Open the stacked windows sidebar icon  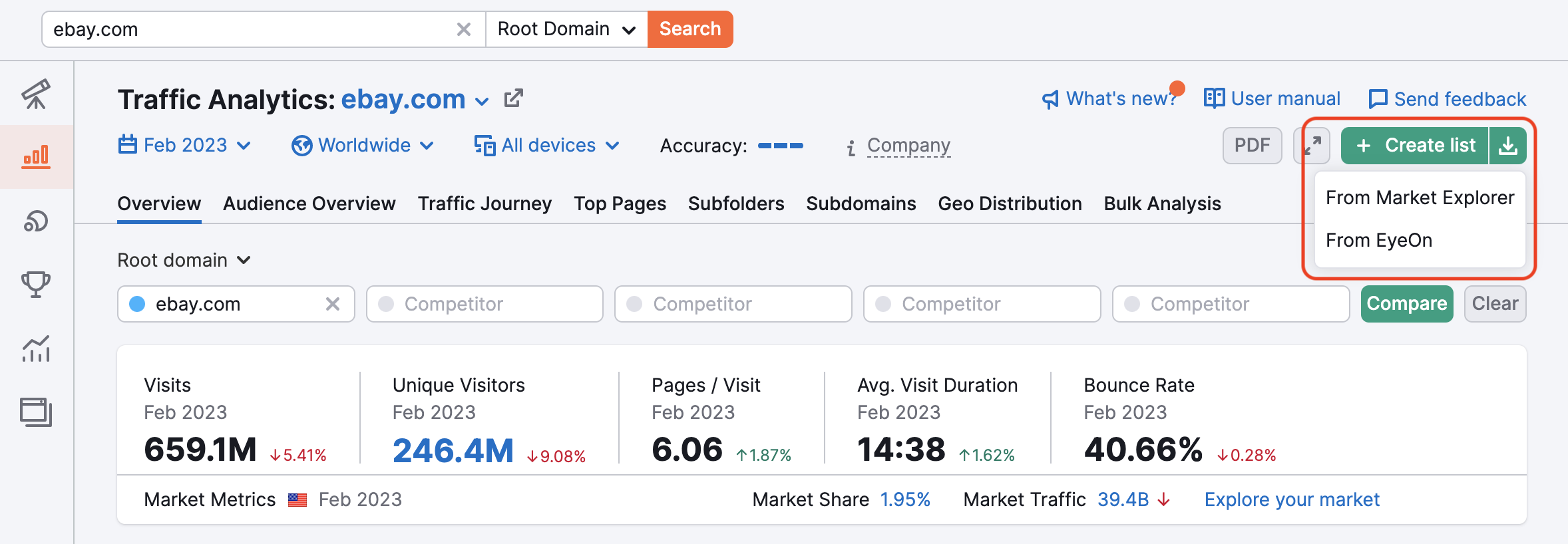click(36, 412)
